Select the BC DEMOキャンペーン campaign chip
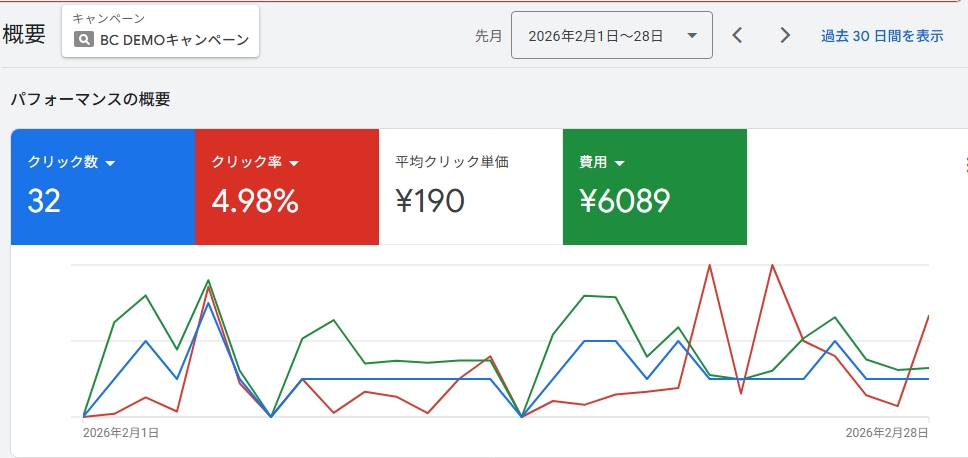The image size is (968, 458). (x=161, y=32)
